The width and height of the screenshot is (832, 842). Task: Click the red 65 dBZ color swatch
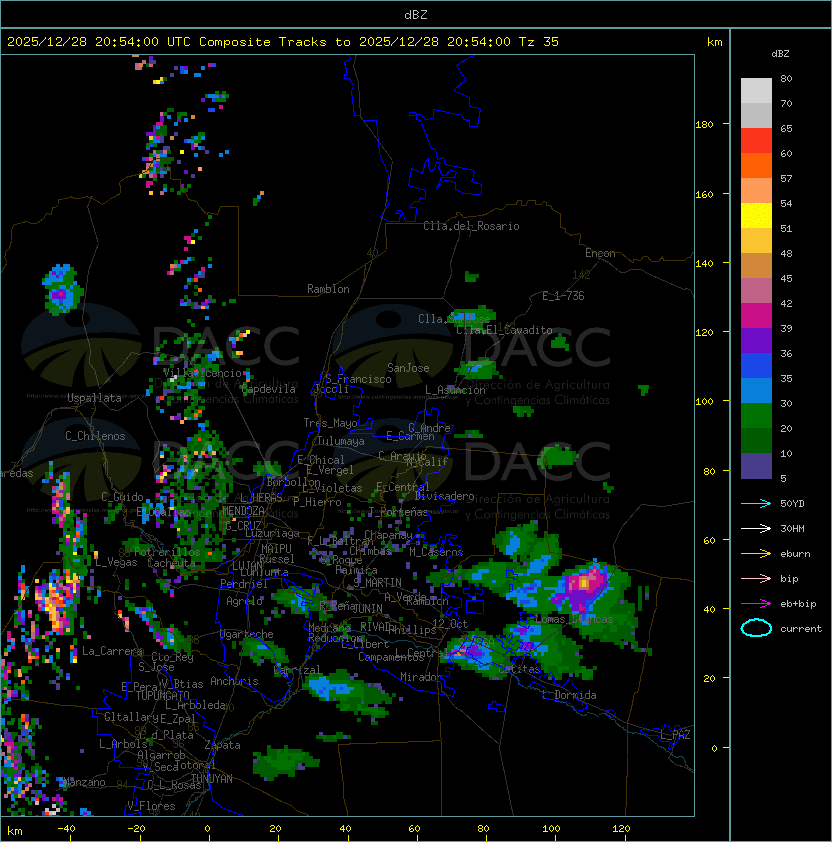[x=756, y=141]
